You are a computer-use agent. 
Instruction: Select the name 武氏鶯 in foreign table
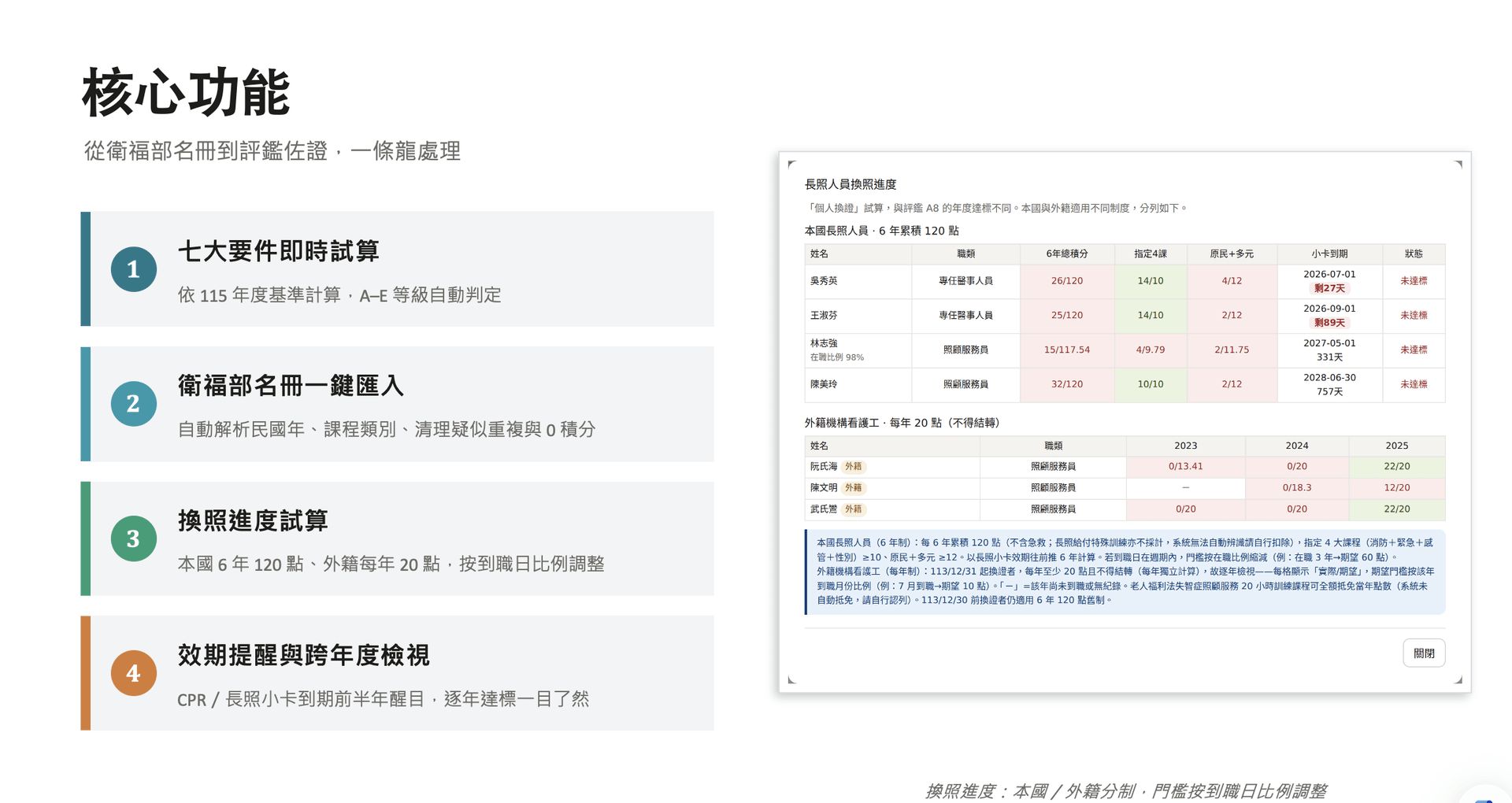824,509
